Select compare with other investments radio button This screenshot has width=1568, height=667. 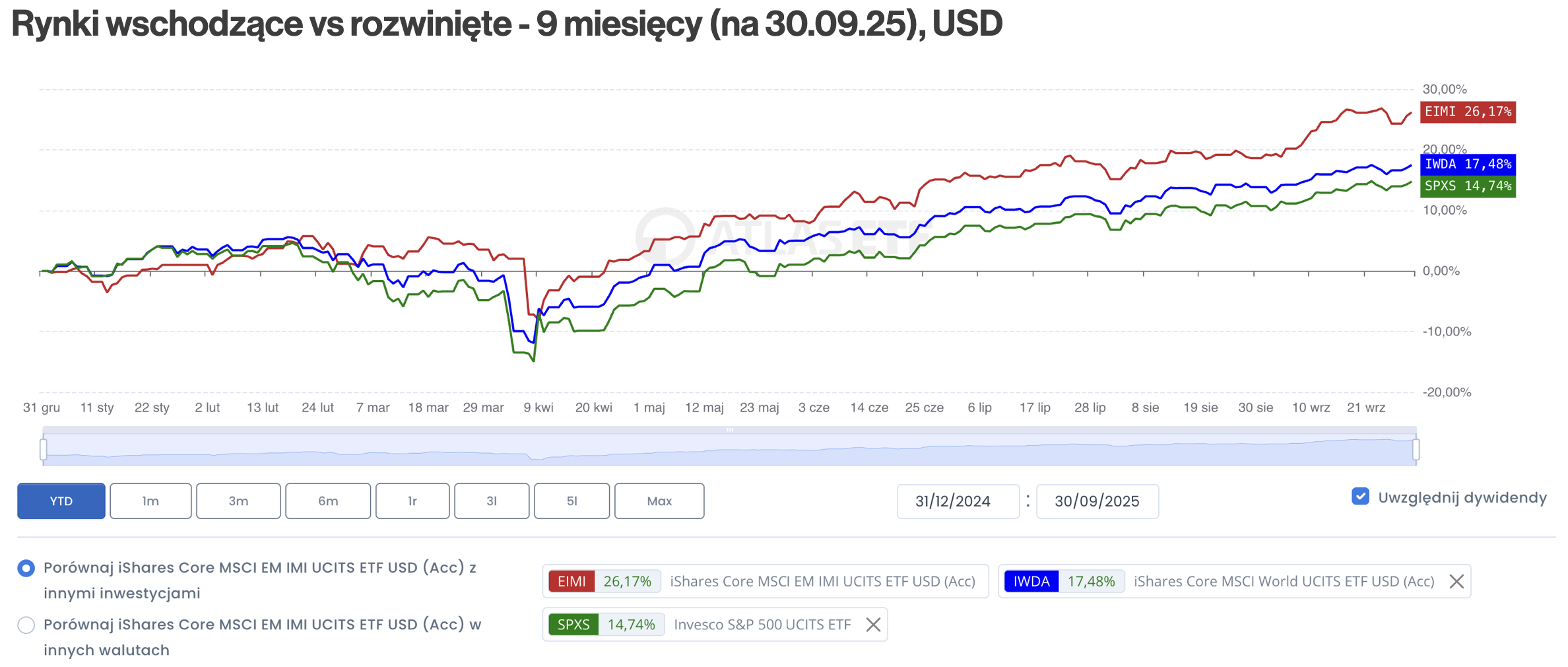point(26,568)
